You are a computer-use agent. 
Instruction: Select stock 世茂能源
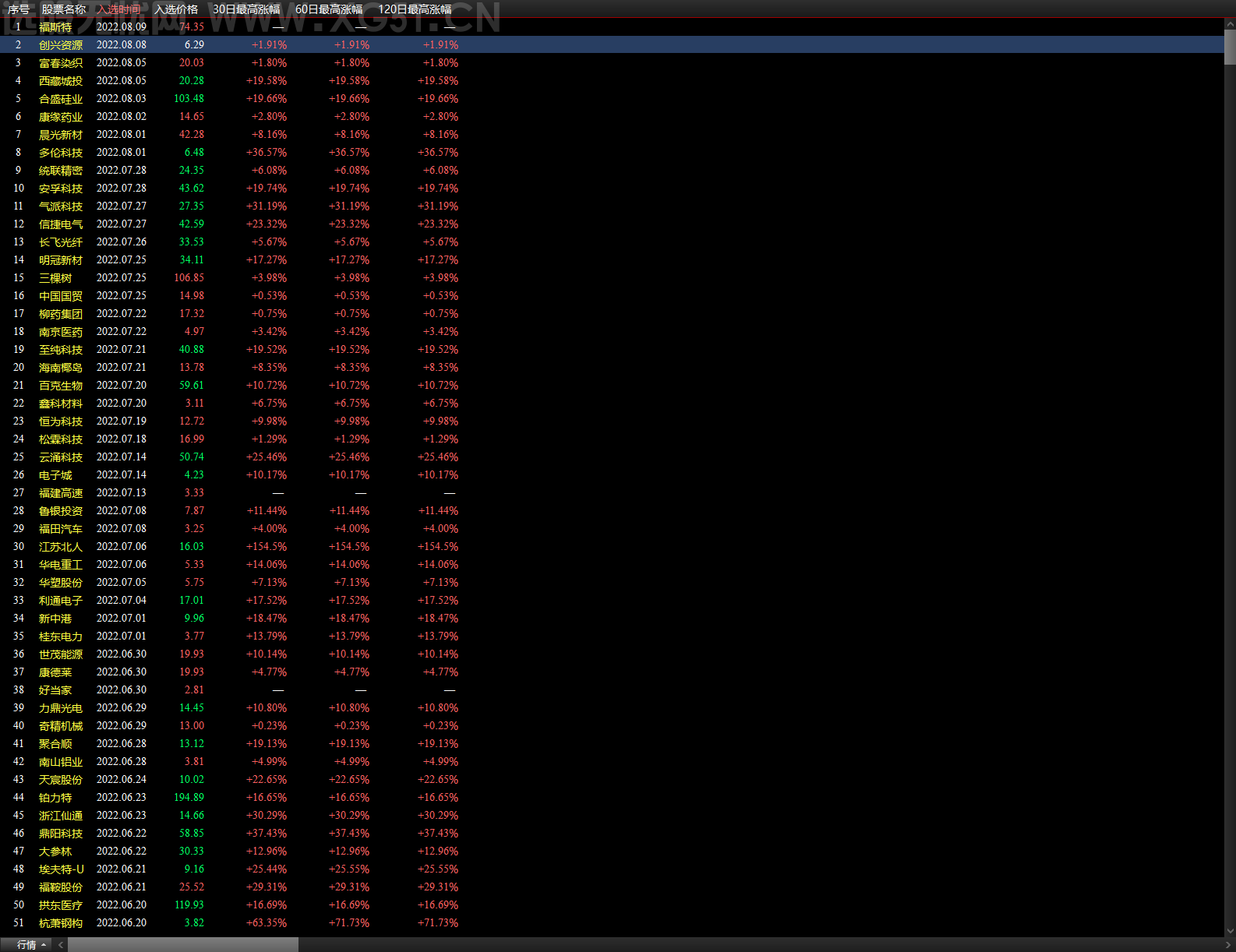point(61,654)
